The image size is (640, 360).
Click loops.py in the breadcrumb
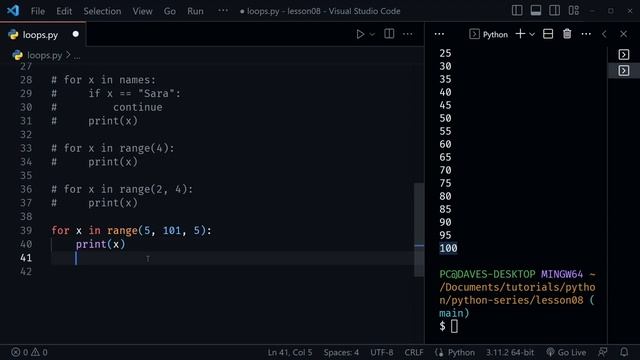click(x=44, y=55)
